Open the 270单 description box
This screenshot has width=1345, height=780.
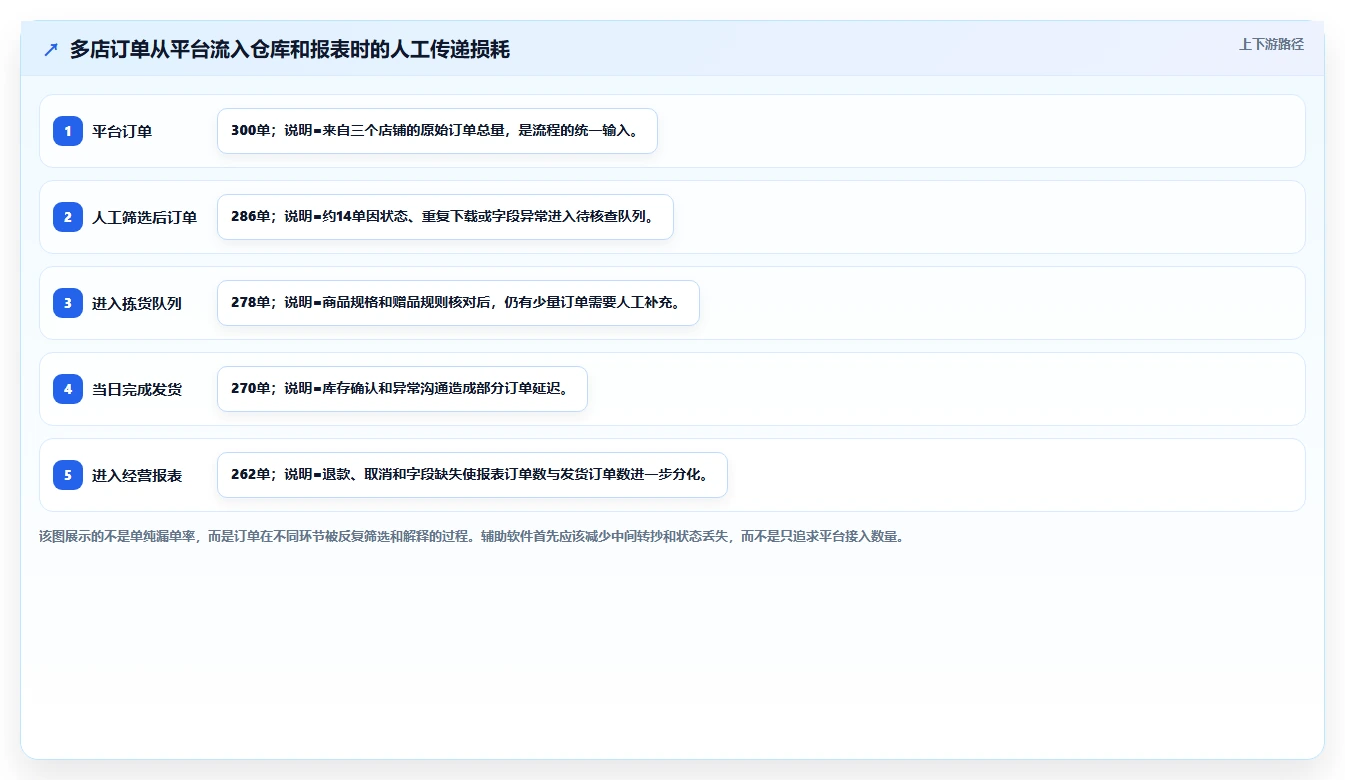click(402, 389)
